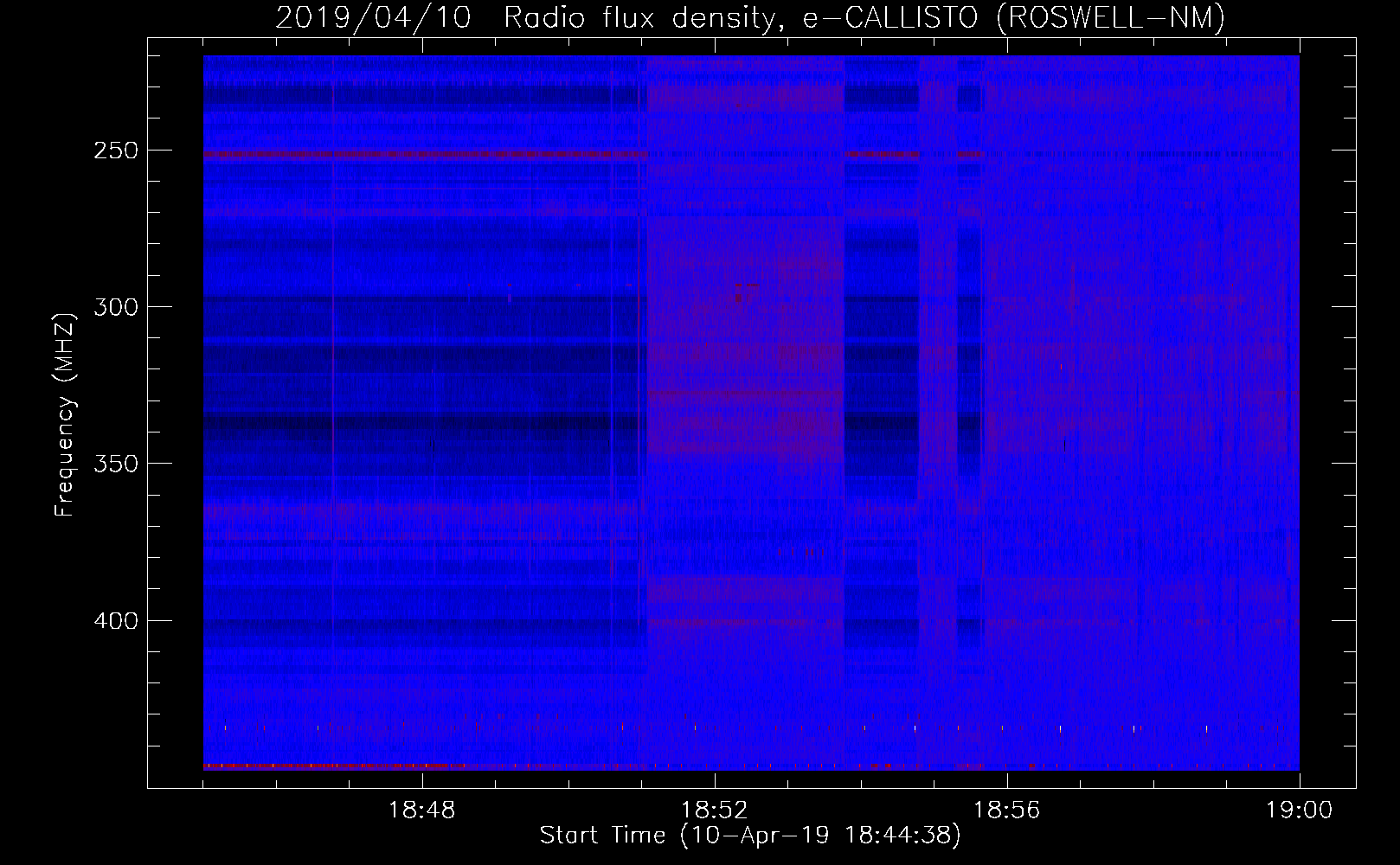Click the Start Time axis caption
Viewport: 1400px width, 865px height.
point(750,836)
